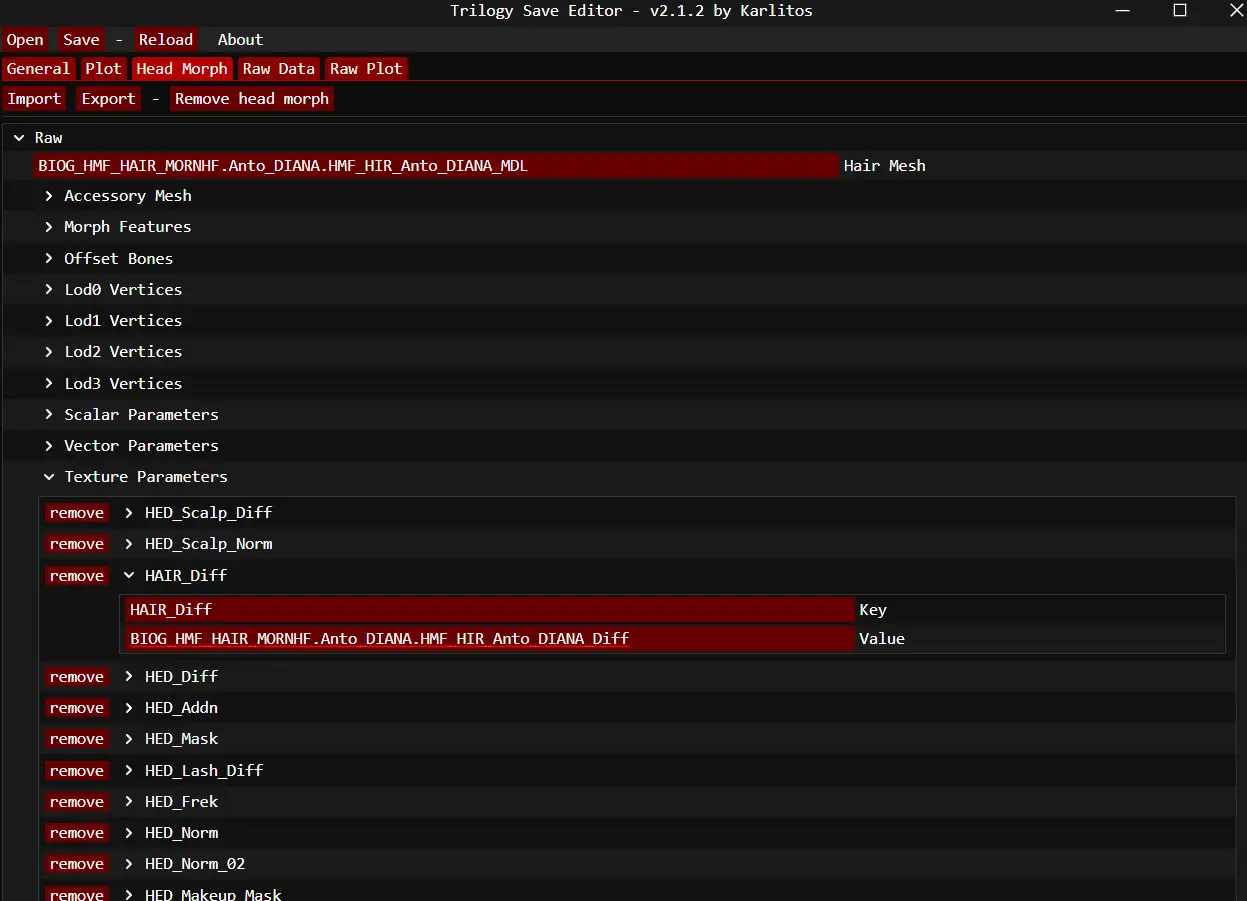
Task: Switch to the General tab
Action: click(38, 69)
